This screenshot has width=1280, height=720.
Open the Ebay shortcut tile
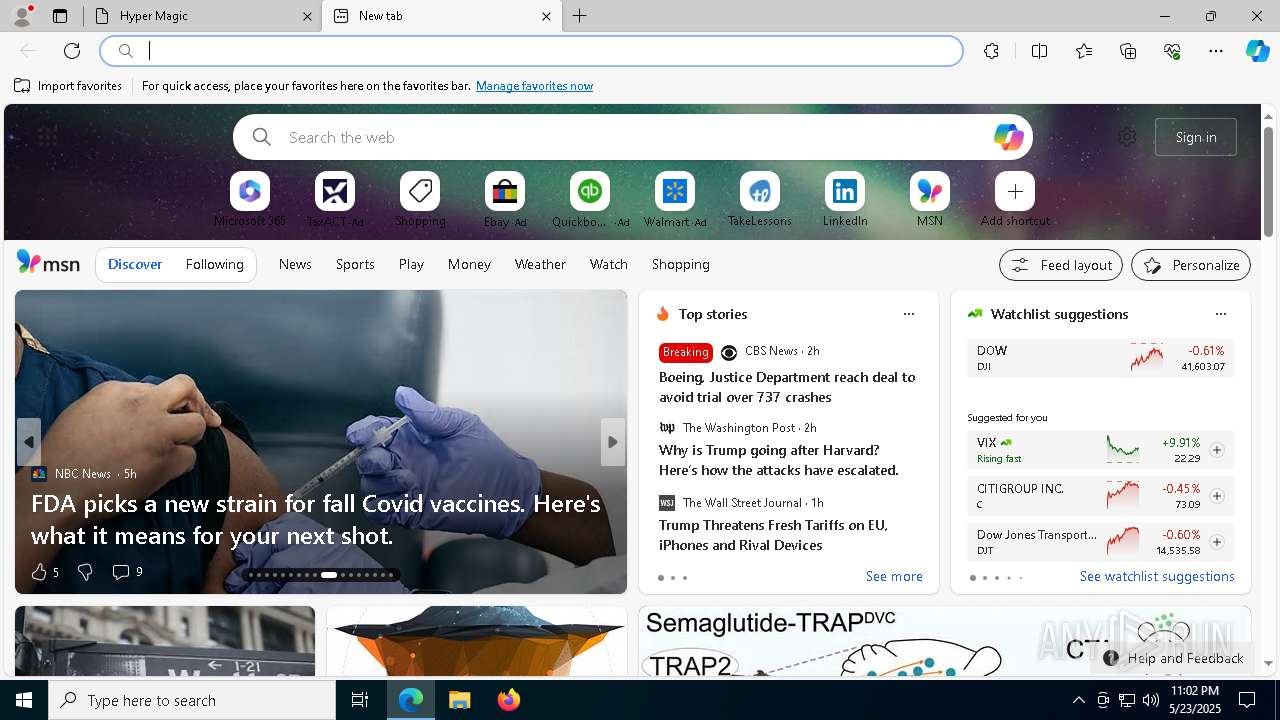pos(505,199)
